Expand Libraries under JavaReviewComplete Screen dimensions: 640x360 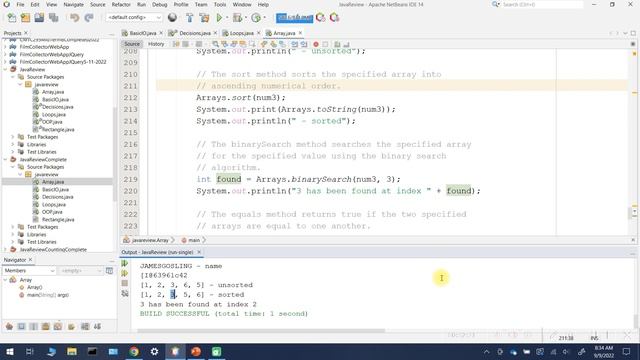coord(13,234)
